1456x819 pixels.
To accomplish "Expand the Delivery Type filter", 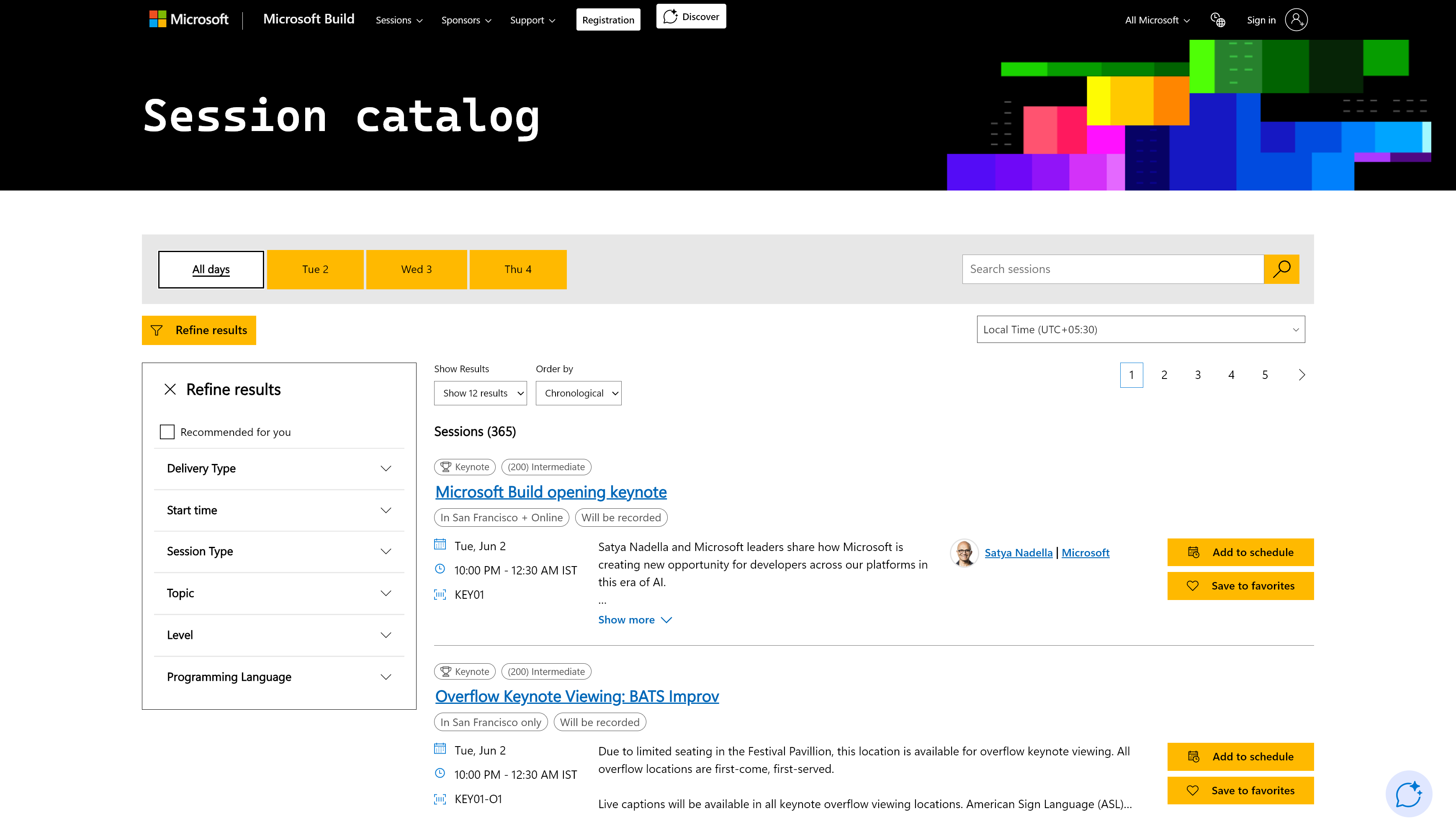I will click(279, 469).
